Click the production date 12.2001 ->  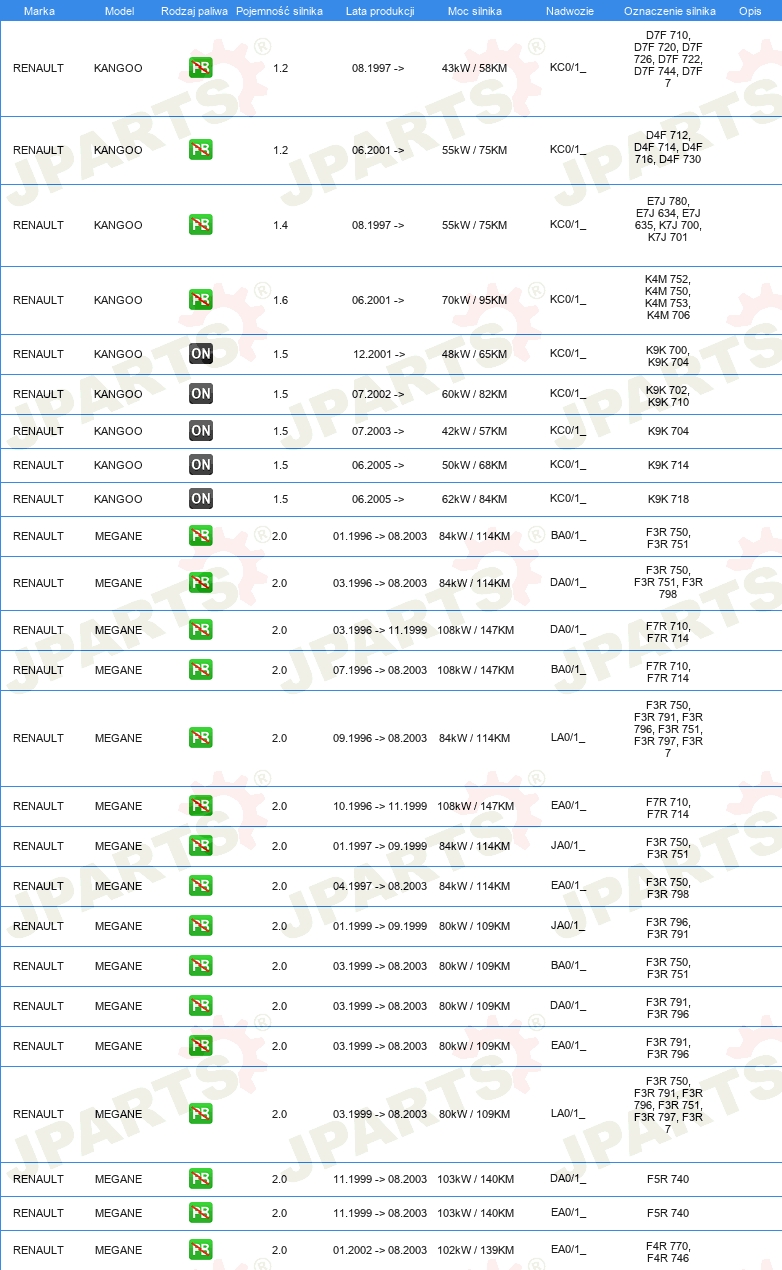(x=379, y=354)
